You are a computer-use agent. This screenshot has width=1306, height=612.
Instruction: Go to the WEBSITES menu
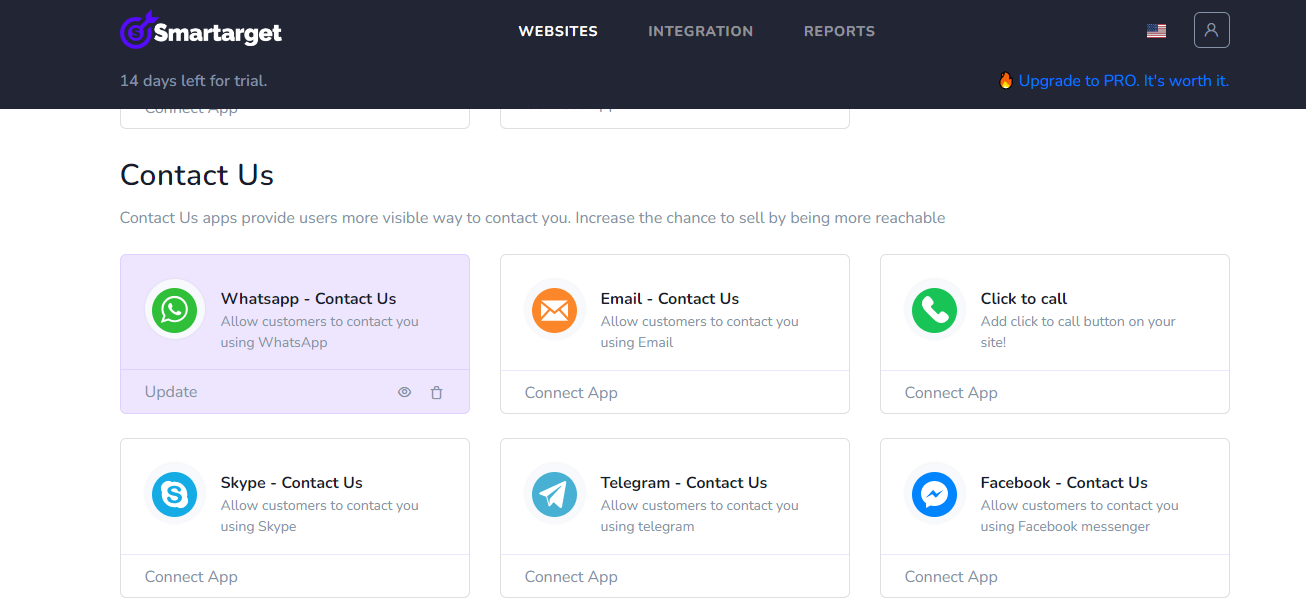point(558,31)
